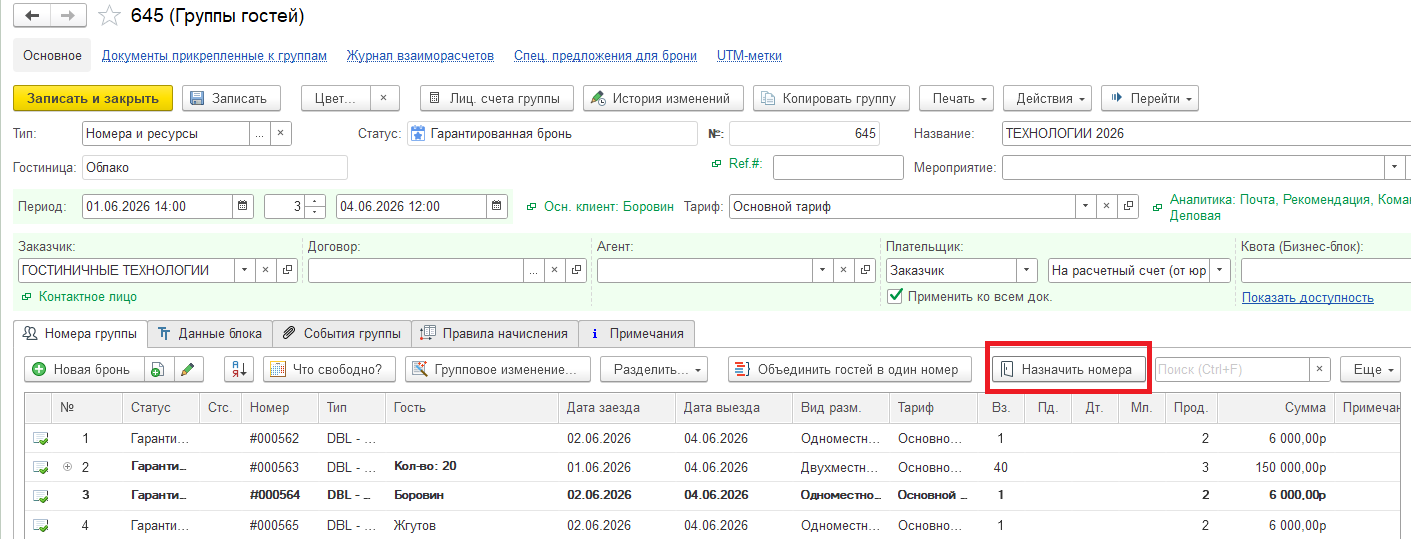Switch to Правила начисления tab
The height and width of the screenshot is (539, 1411).
click(495, 334)
